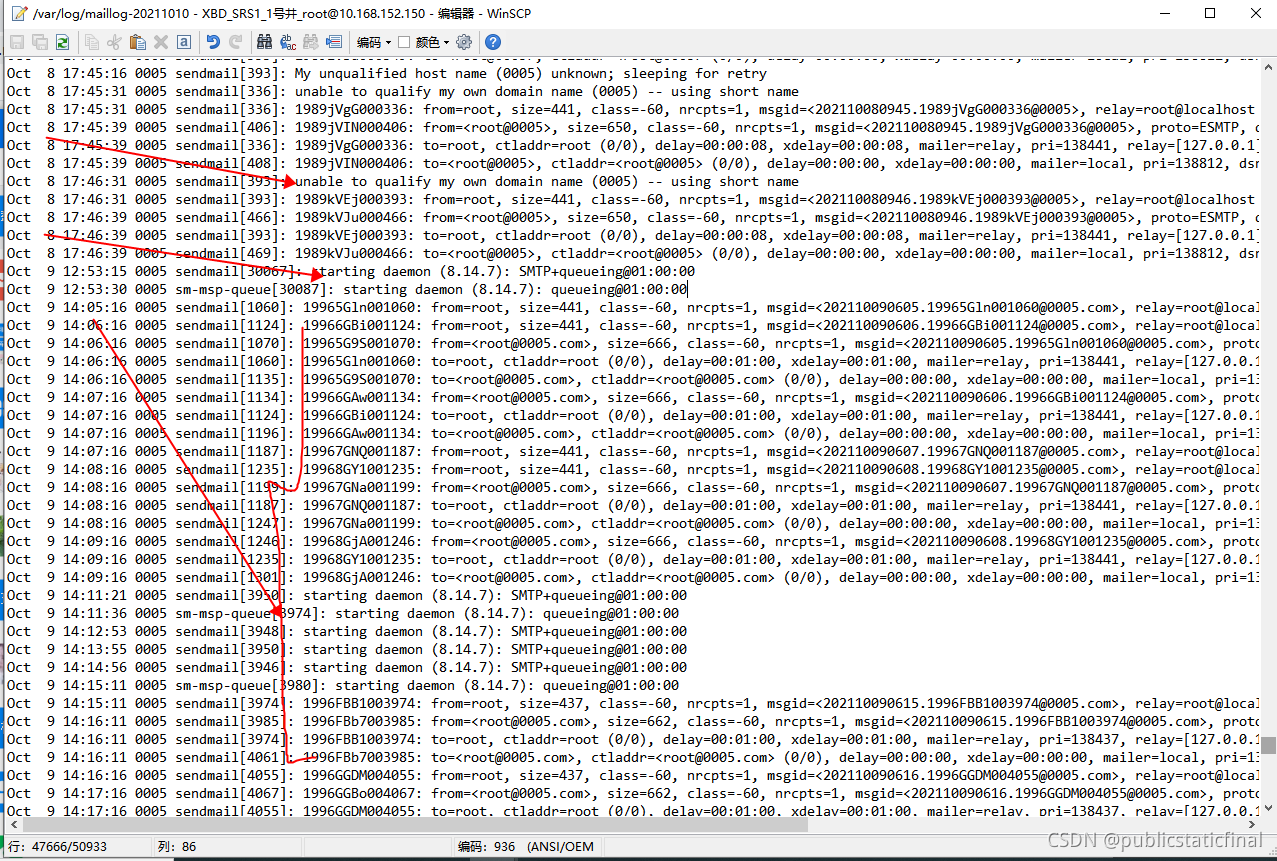Image resolution: width=1277 pixels, height=861 pixels.
Task: Click the sendmail[1247] log line
Action: coord(632,523)
